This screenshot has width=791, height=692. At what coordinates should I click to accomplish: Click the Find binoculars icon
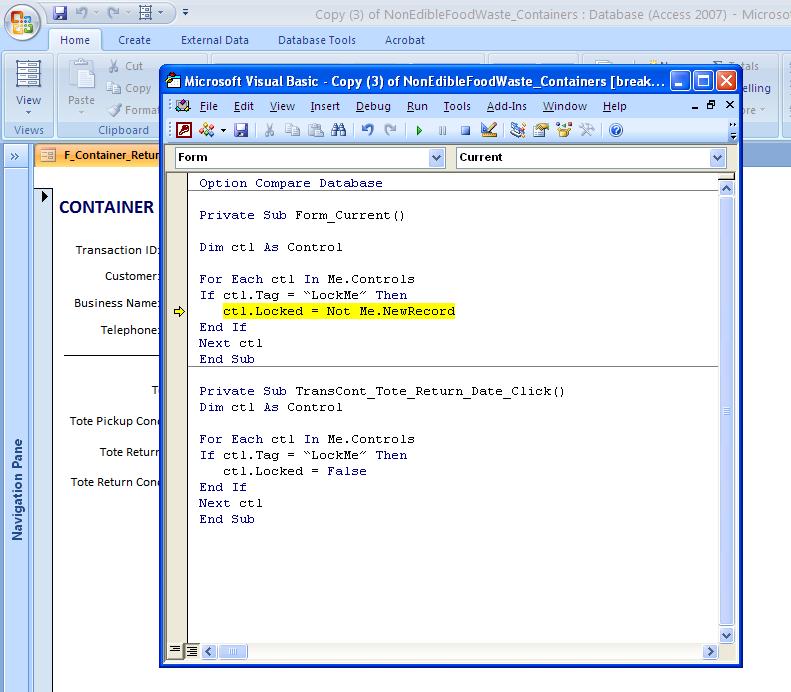click(x=338, y=131)
